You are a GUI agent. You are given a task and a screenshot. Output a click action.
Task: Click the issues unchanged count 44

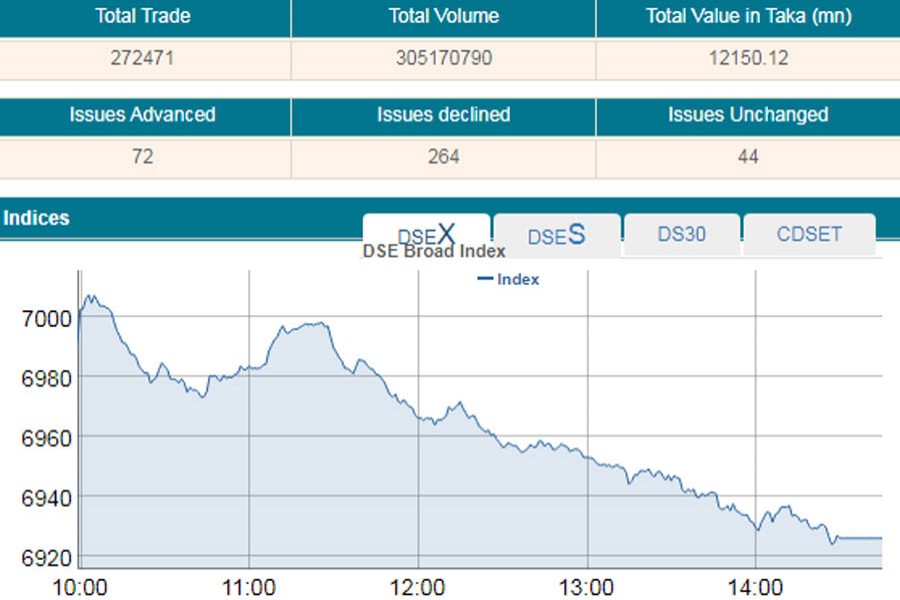(x=747, y=157)
